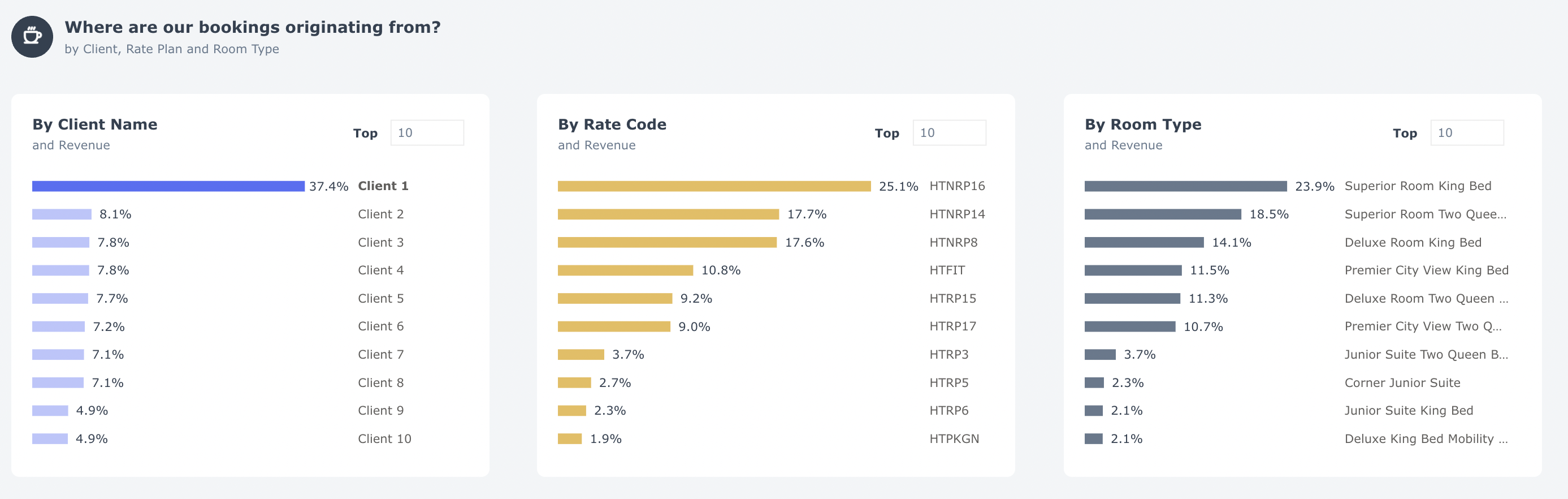Click the Client 5 bar
The height and width of the screenshot is (499, 1568).
point(60,299)
